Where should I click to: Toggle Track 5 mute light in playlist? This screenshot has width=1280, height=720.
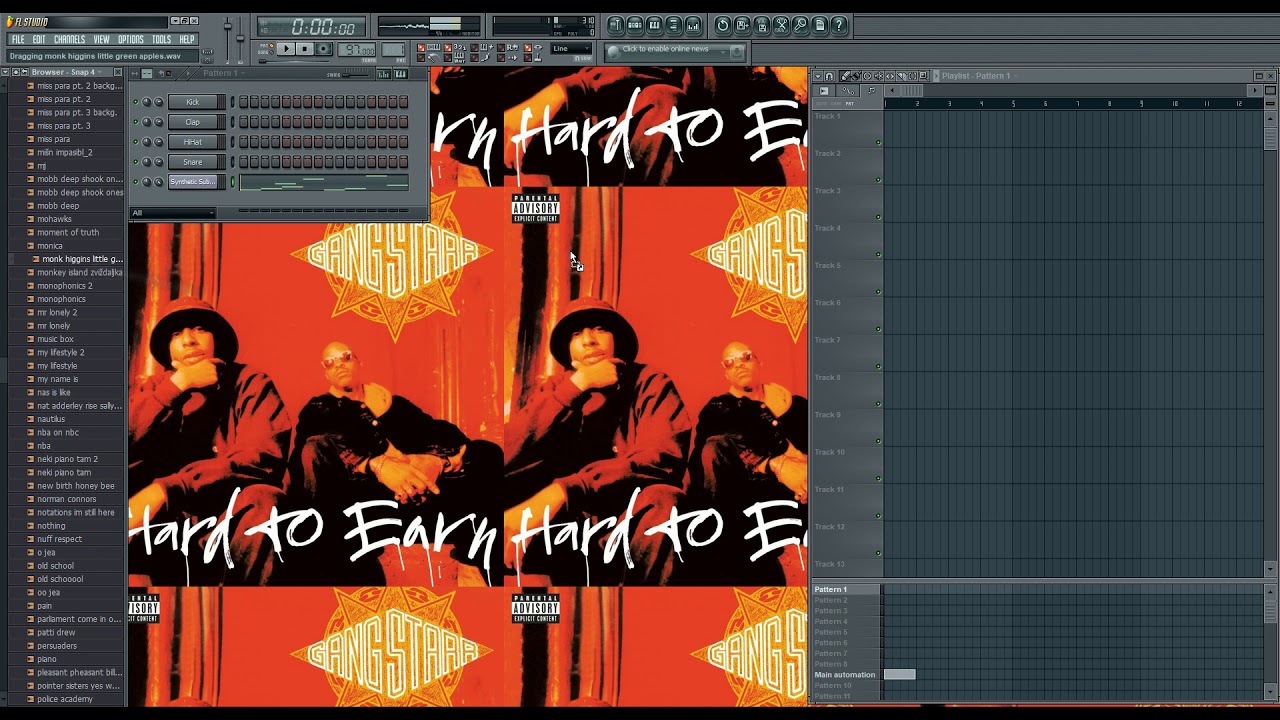879,291
